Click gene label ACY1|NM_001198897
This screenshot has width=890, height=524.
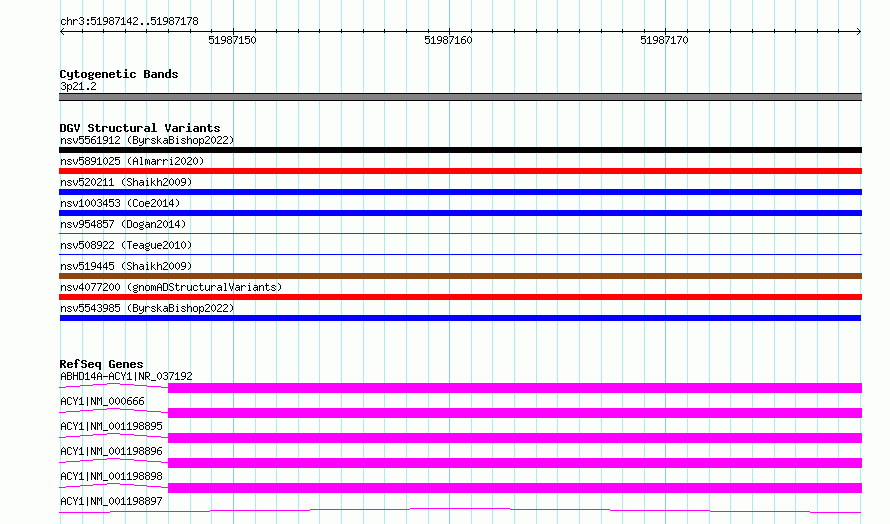(111, 501)
